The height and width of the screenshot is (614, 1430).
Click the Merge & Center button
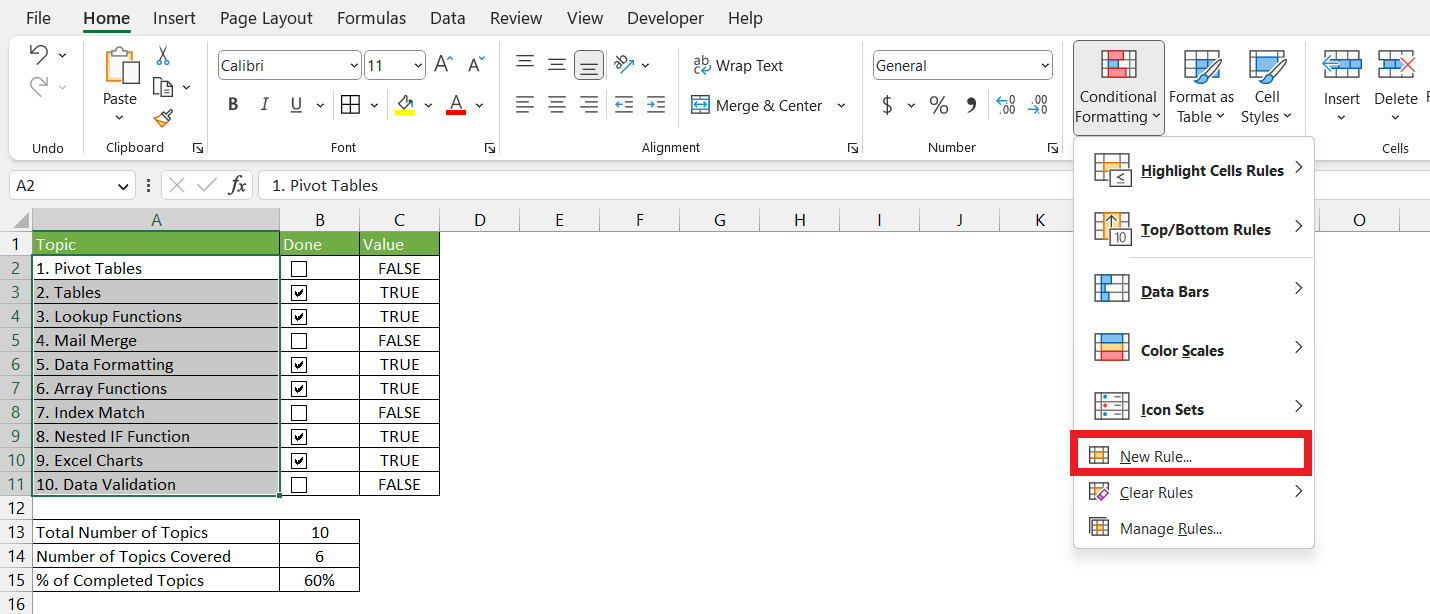757,105
